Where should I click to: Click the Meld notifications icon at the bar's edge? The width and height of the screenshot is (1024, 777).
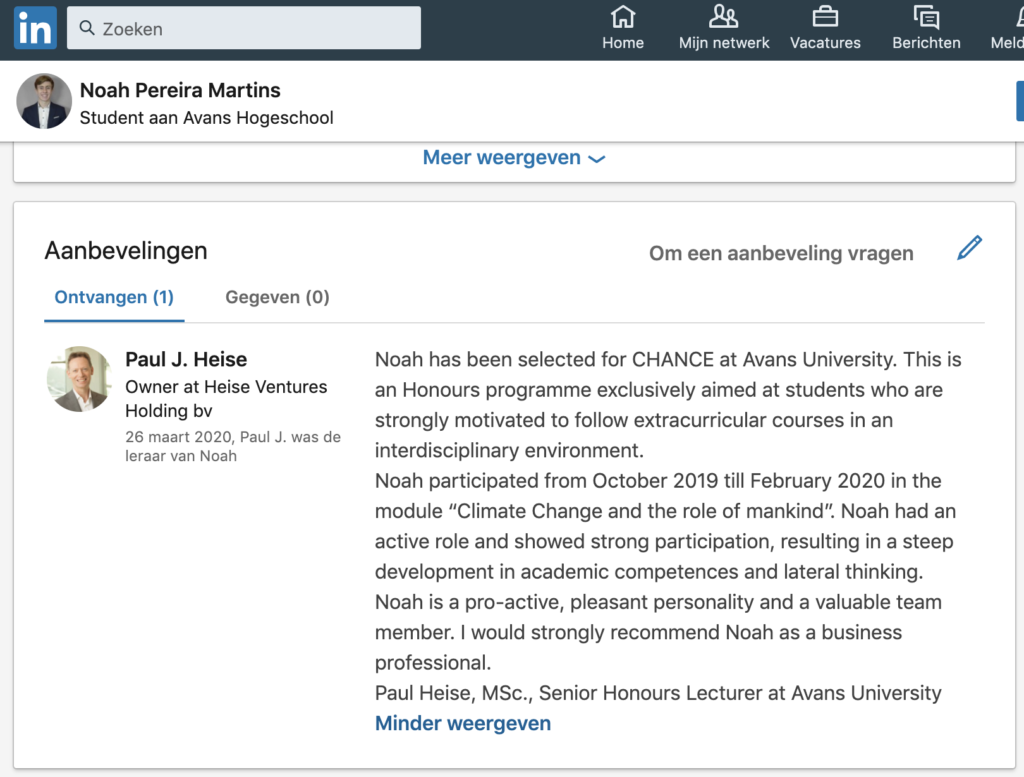click(1009, 28)
